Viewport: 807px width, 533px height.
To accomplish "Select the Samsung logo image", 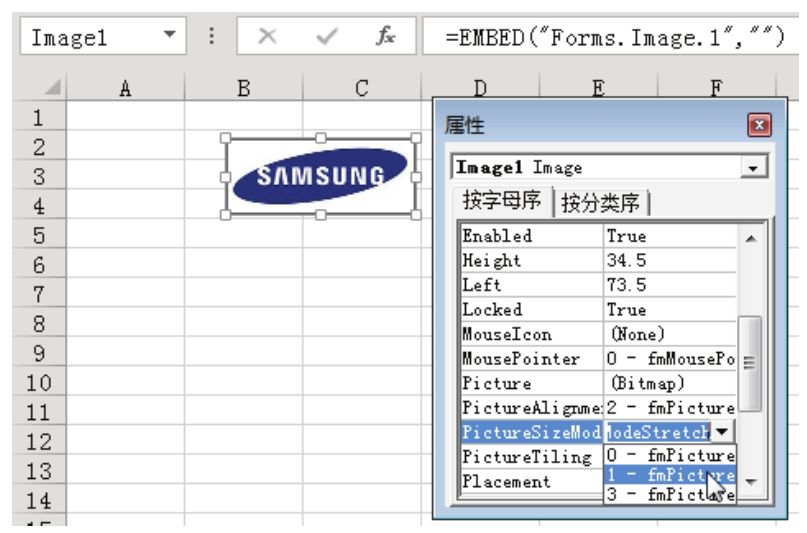I will [321, 177].
